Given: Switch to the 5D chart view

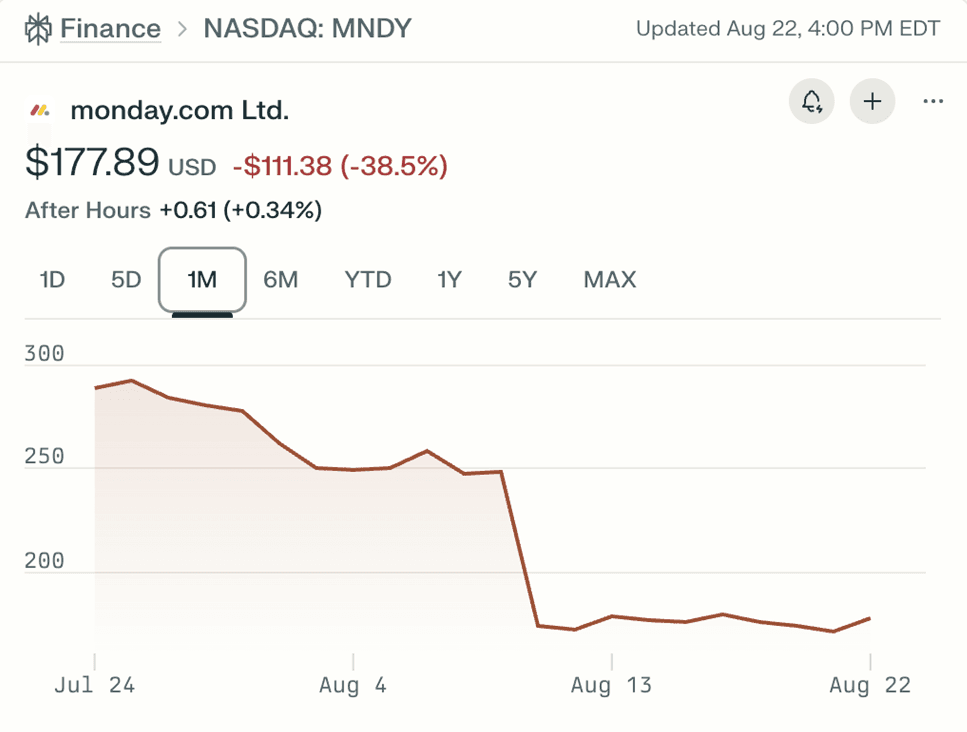Looking at the screenshot, I should (x=125, y=280).
